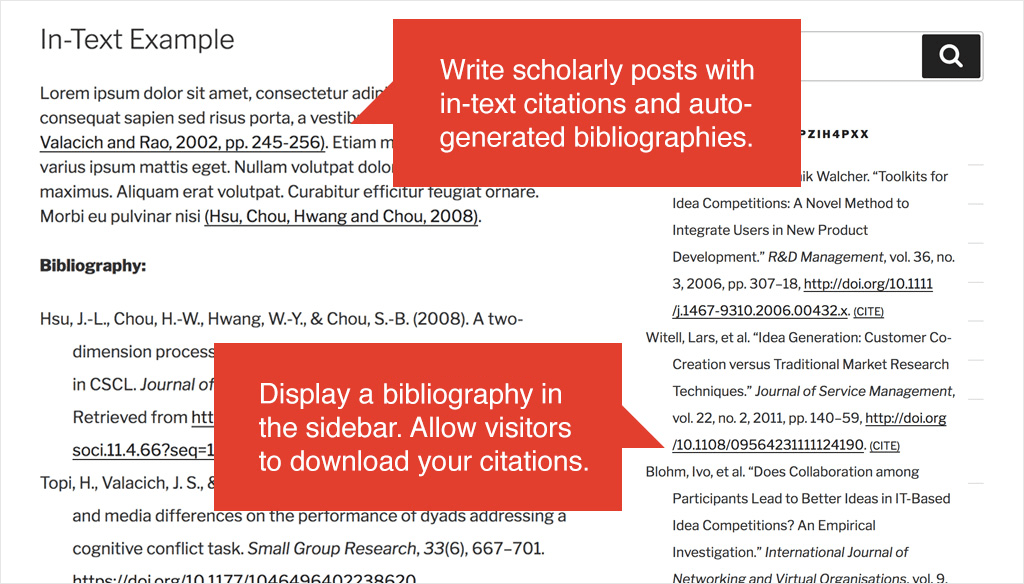This screenshot has width=1024, height=584.
Task: Click the 'Write scholarly posts' red callout
Action: click(596, 103)
